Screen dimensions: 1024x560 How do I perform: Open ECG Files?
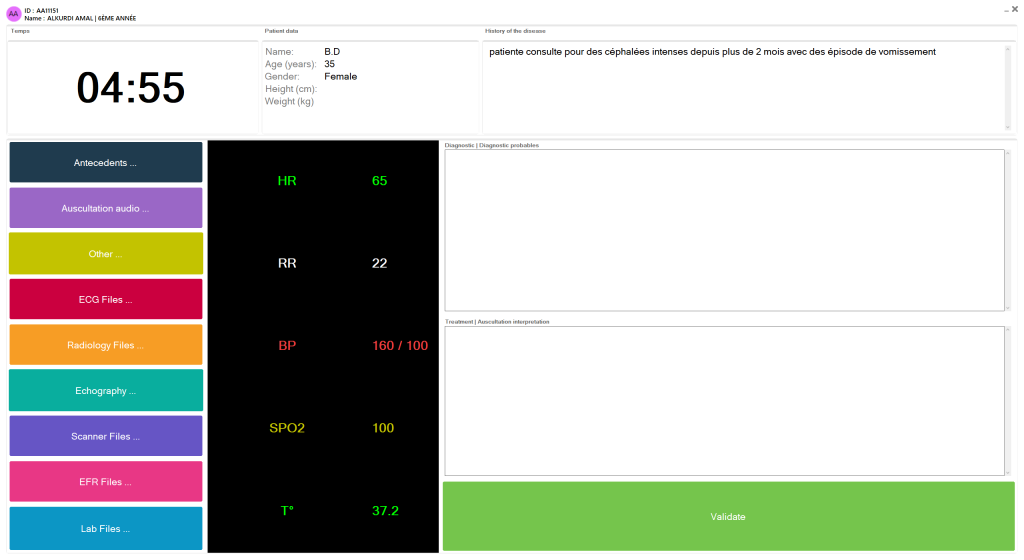point(105,299)
